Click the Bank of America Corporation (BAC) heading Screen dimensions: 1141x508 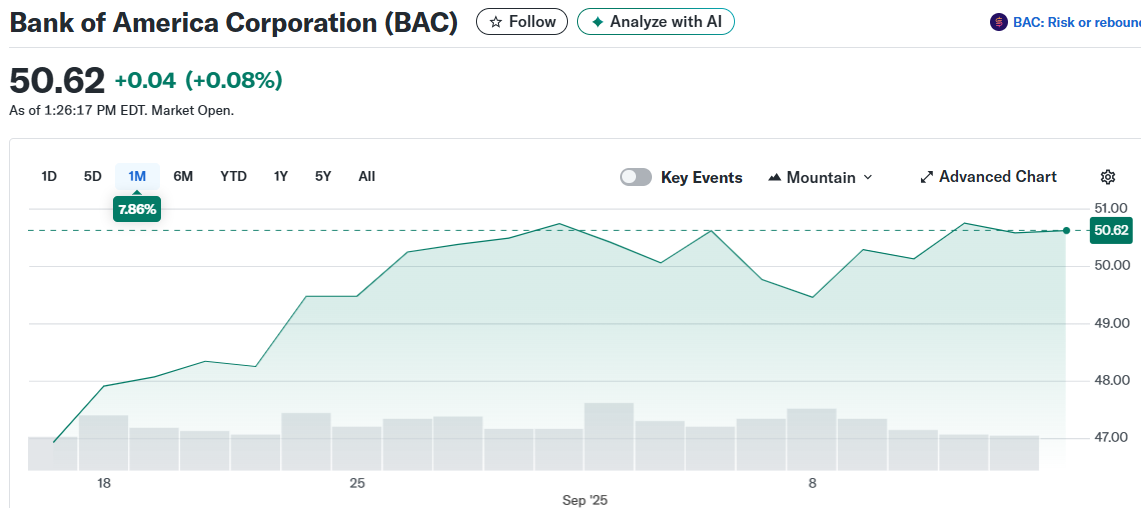tap(234, 23)
